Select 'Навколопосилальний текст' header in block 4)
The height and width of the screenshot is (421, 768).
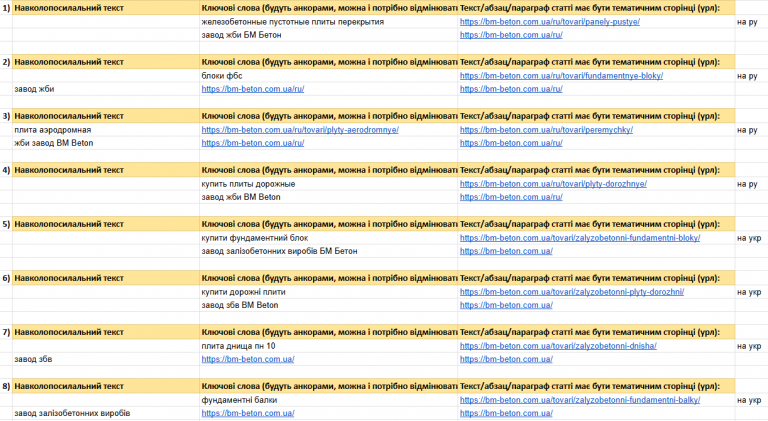(106, 170)
